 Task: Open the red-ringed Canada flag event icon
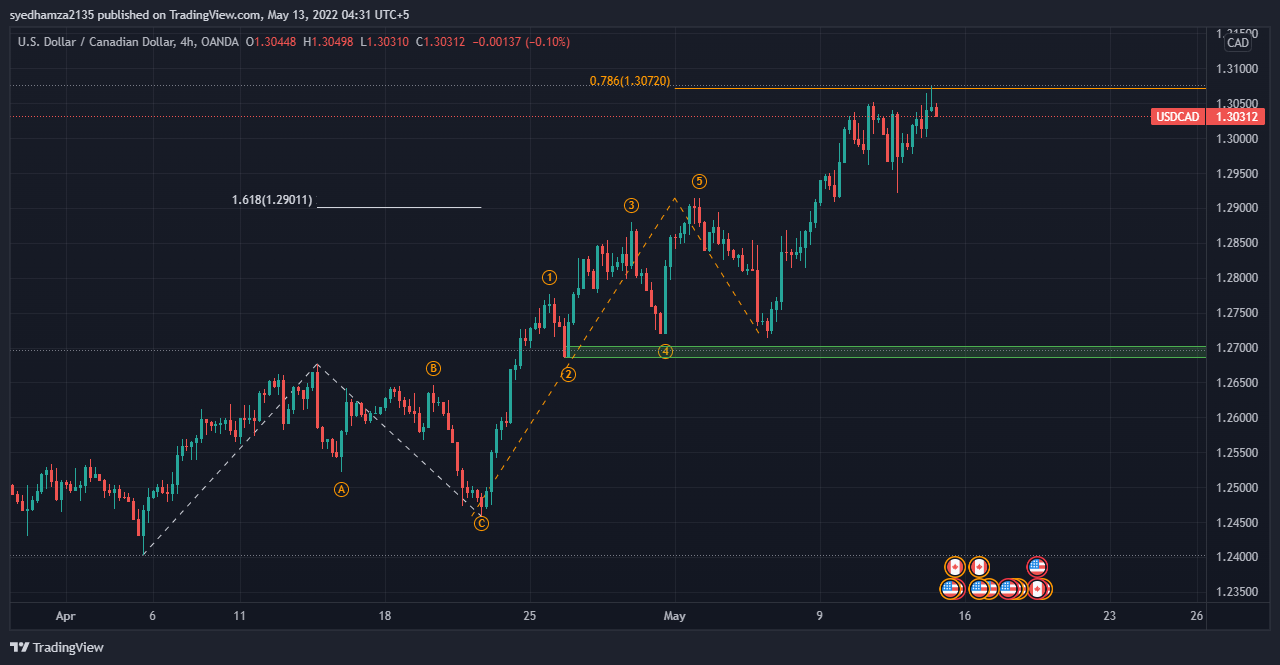click(1037, 589)
